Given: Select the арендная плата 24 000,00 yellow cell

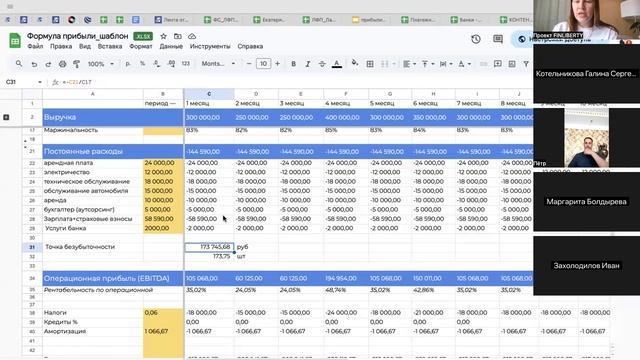Looking at the screenshot, I should pyautogui.click(x=163, y=163).
